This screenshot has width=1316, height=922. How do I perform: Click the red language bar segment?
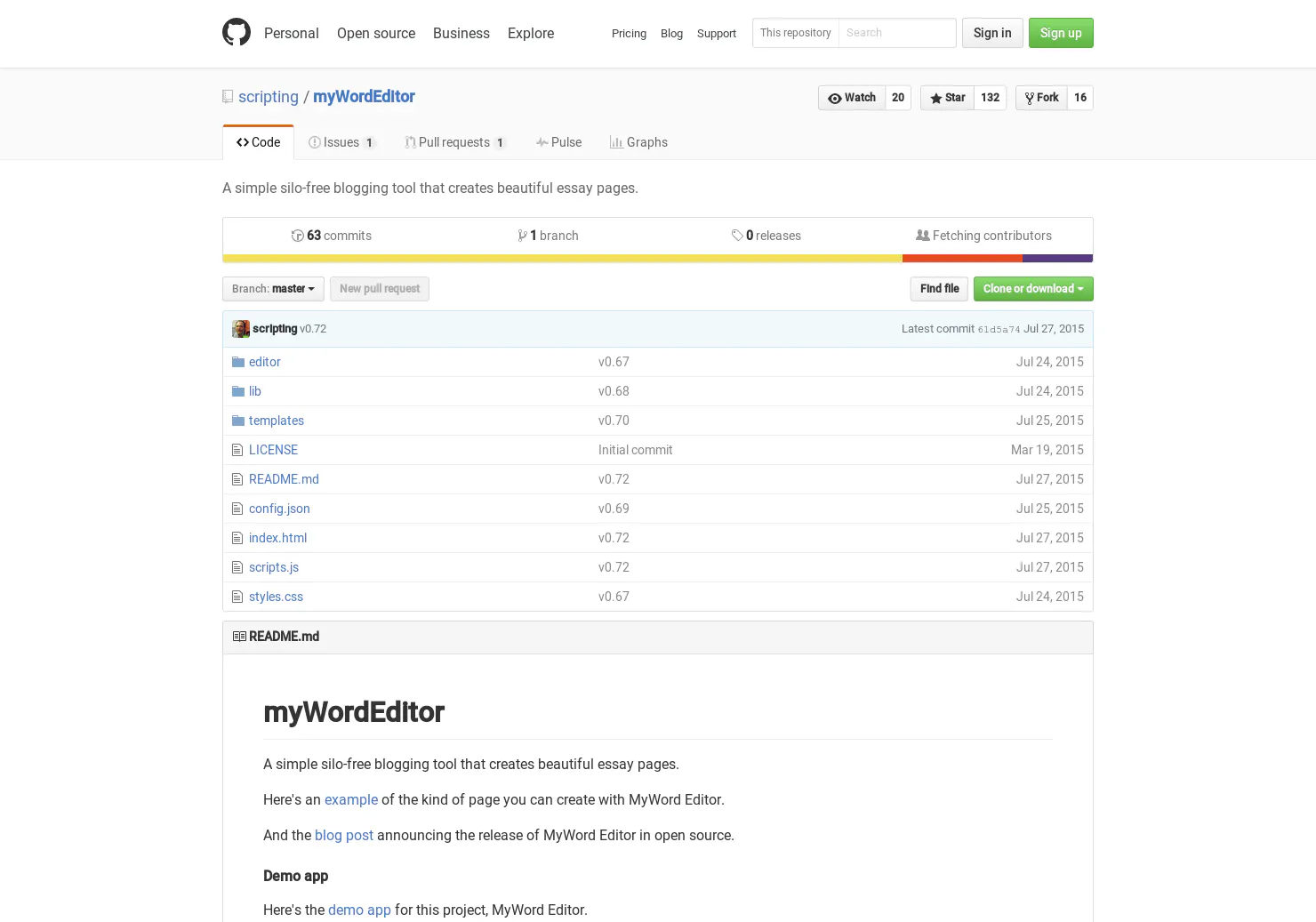[962, 259]
